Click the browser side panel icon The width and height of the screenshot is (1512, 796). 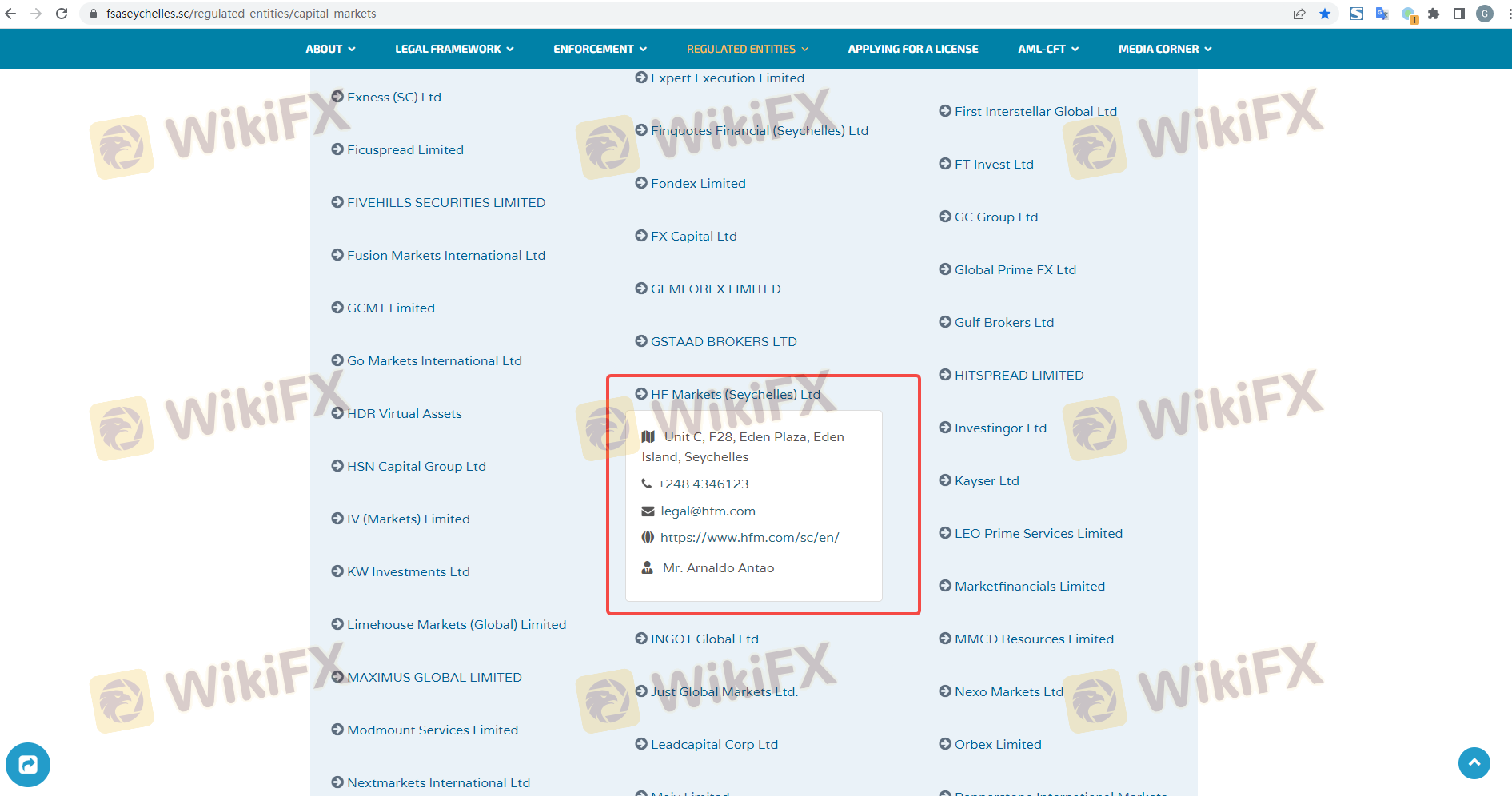coord(1459,14)
